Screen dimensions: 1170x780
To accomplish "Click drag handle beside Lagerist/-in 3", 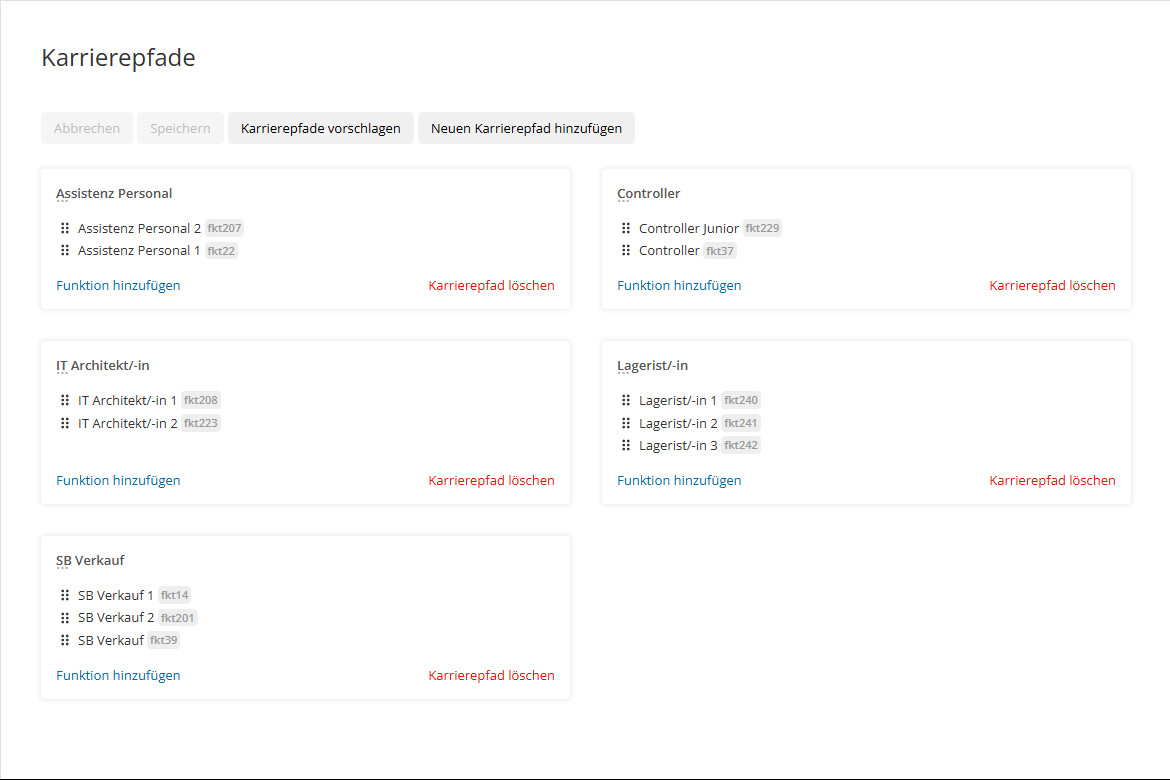I will (626, 445).
